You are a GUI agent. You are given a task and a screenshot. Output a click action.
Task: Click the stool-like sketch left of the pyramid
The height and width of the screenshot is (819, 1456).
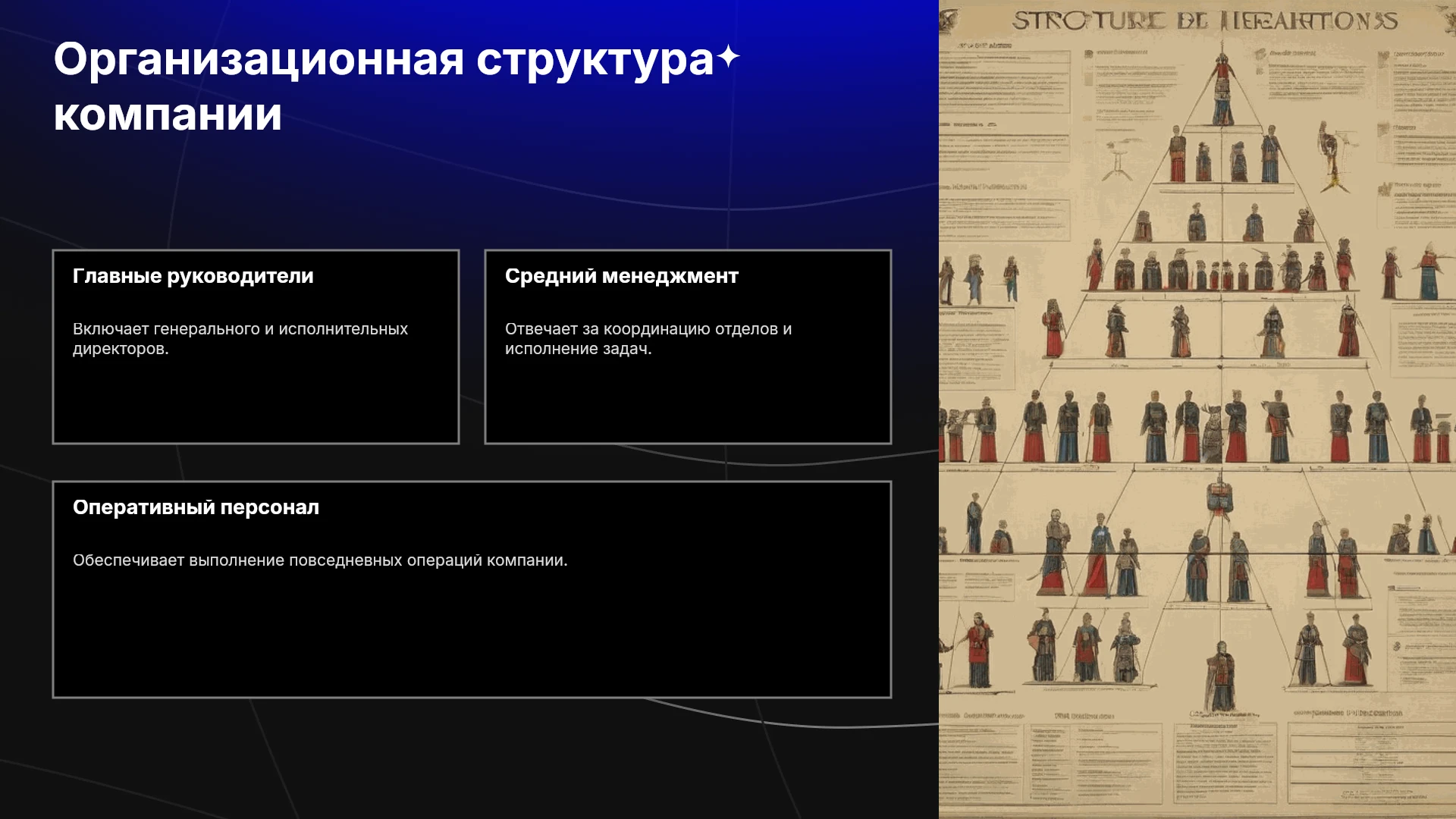(x=1117, y=161)
